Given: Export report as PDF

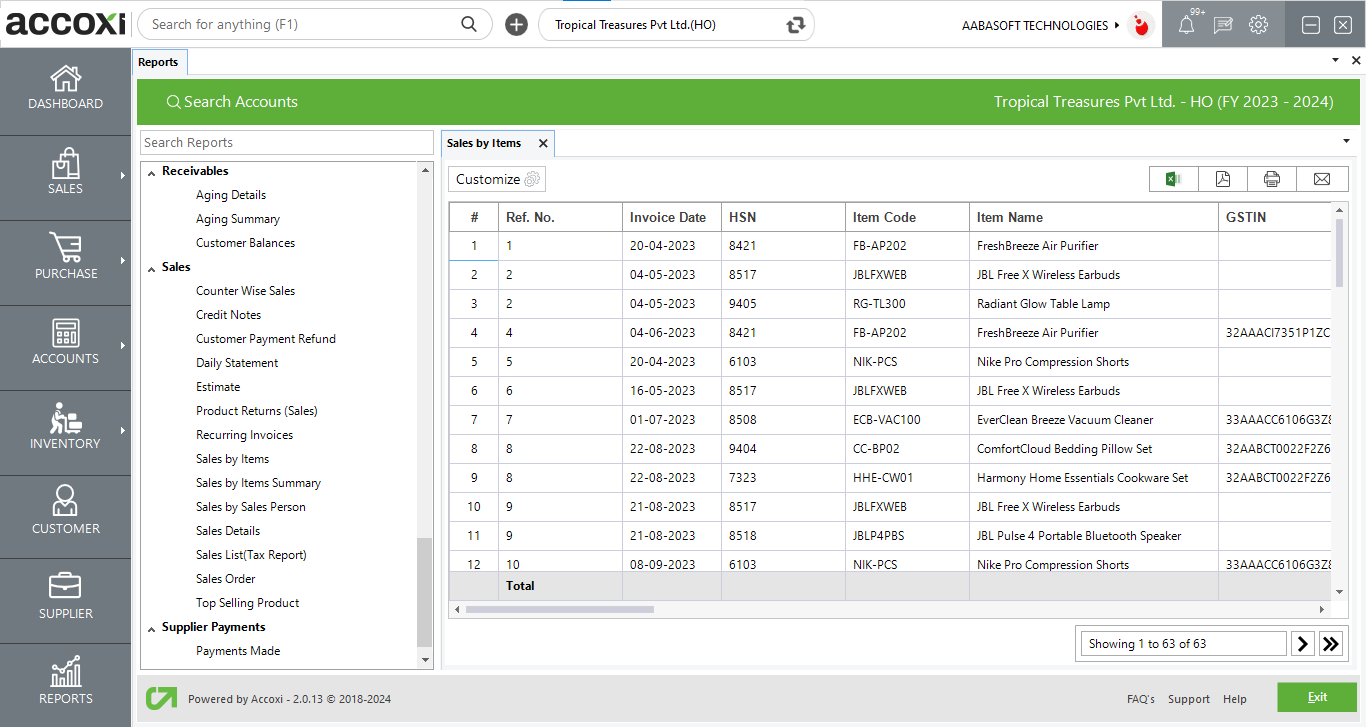Looking at the screenshot, I should point(1222,179).
